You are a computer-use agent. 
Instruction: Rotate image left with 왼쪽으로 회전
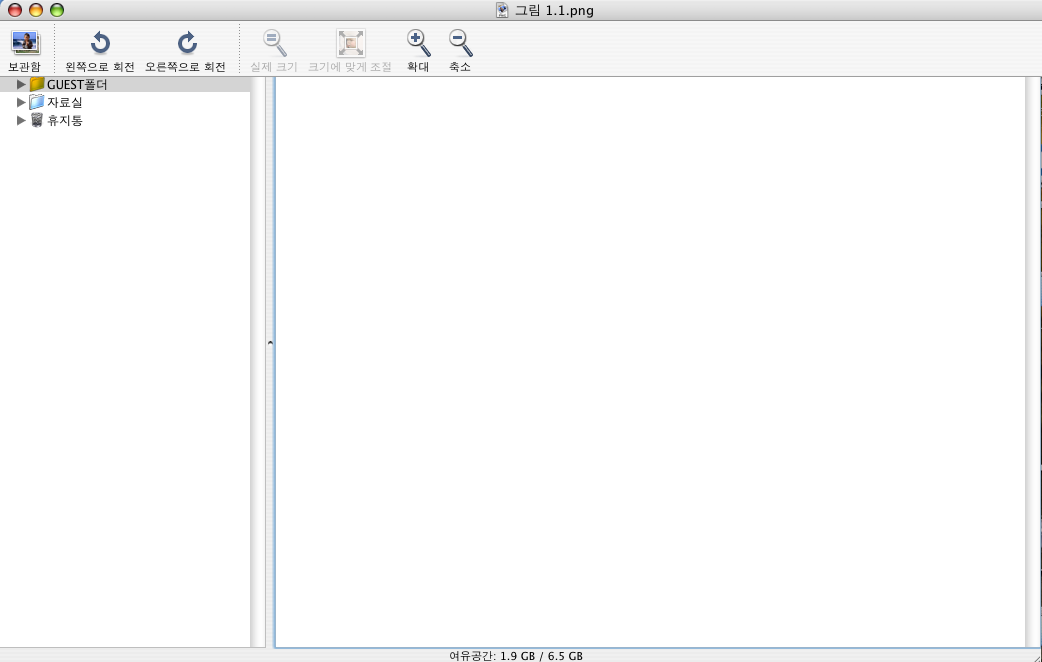(100, 43)
